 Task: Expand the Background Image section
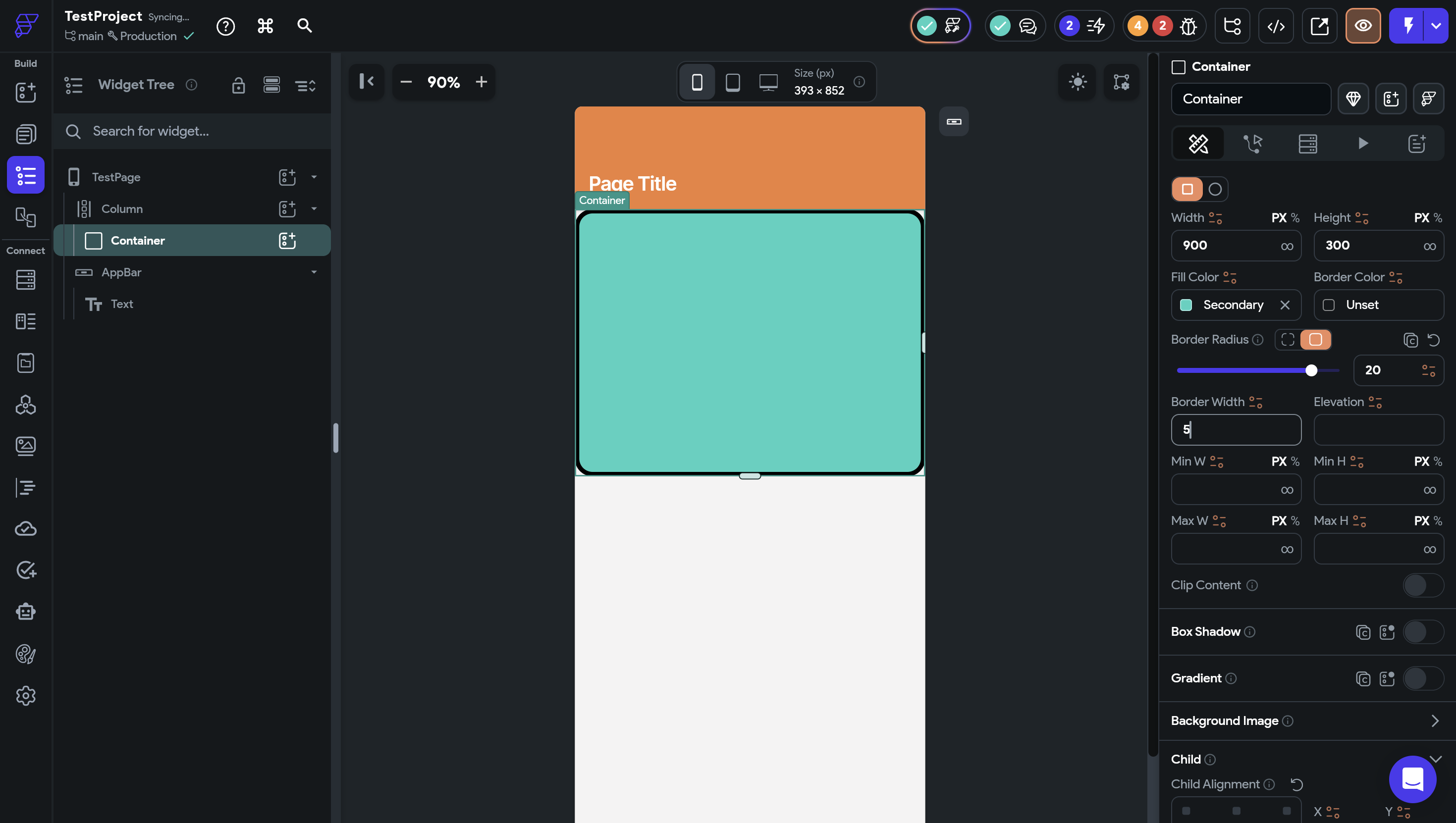coord(1434,720)
